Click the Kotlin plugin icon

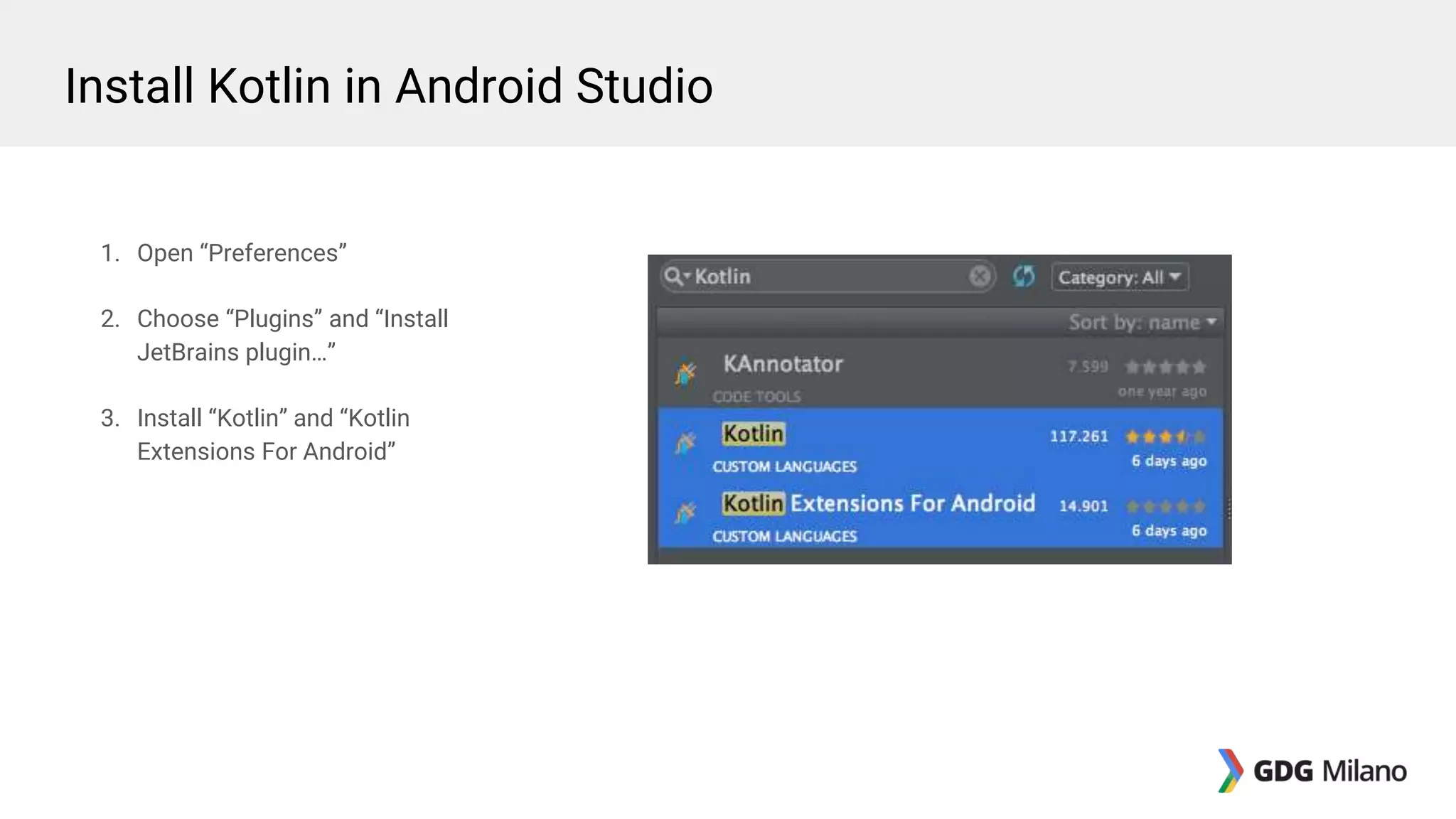click(686, 442)
